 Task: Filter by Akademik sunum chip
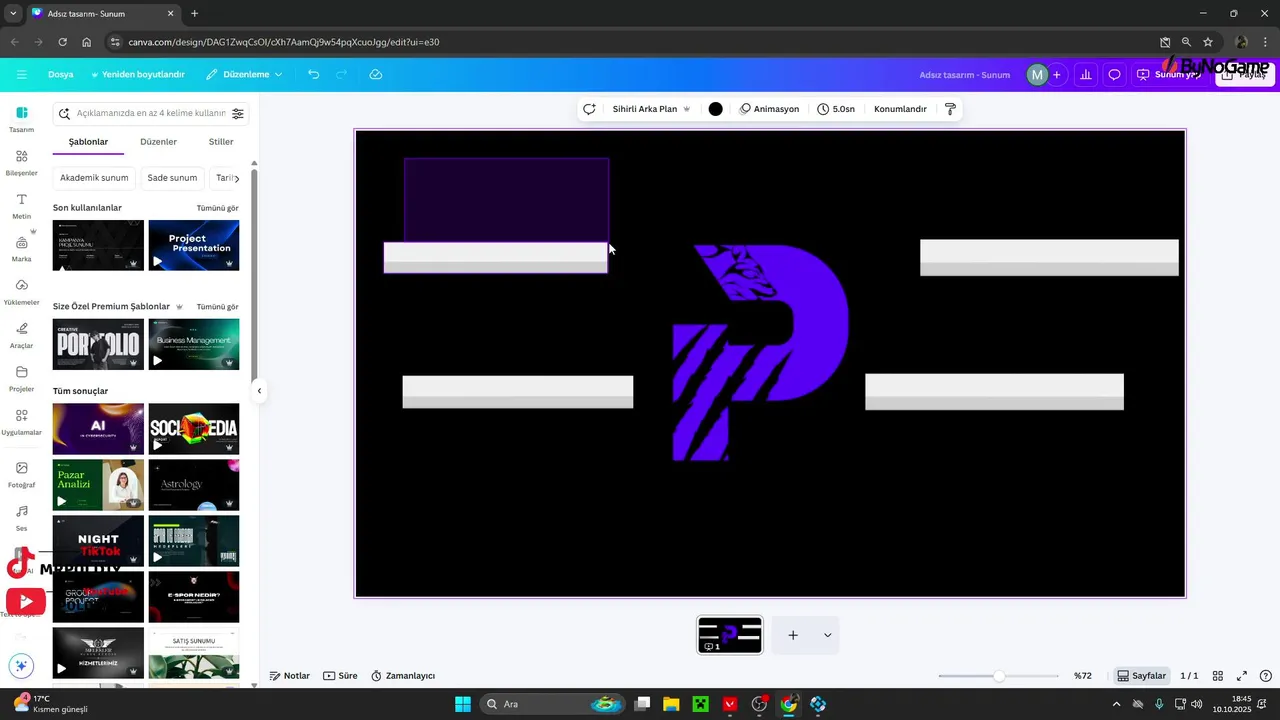[x=94, y=178]
